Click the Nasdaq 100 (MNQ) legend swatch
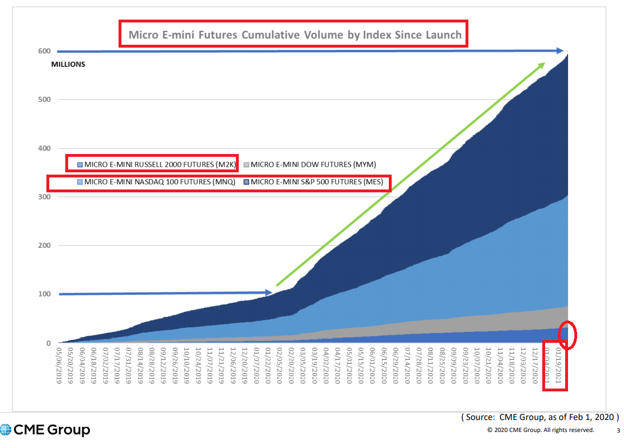 pyautogui.click(x=80, y=182)
